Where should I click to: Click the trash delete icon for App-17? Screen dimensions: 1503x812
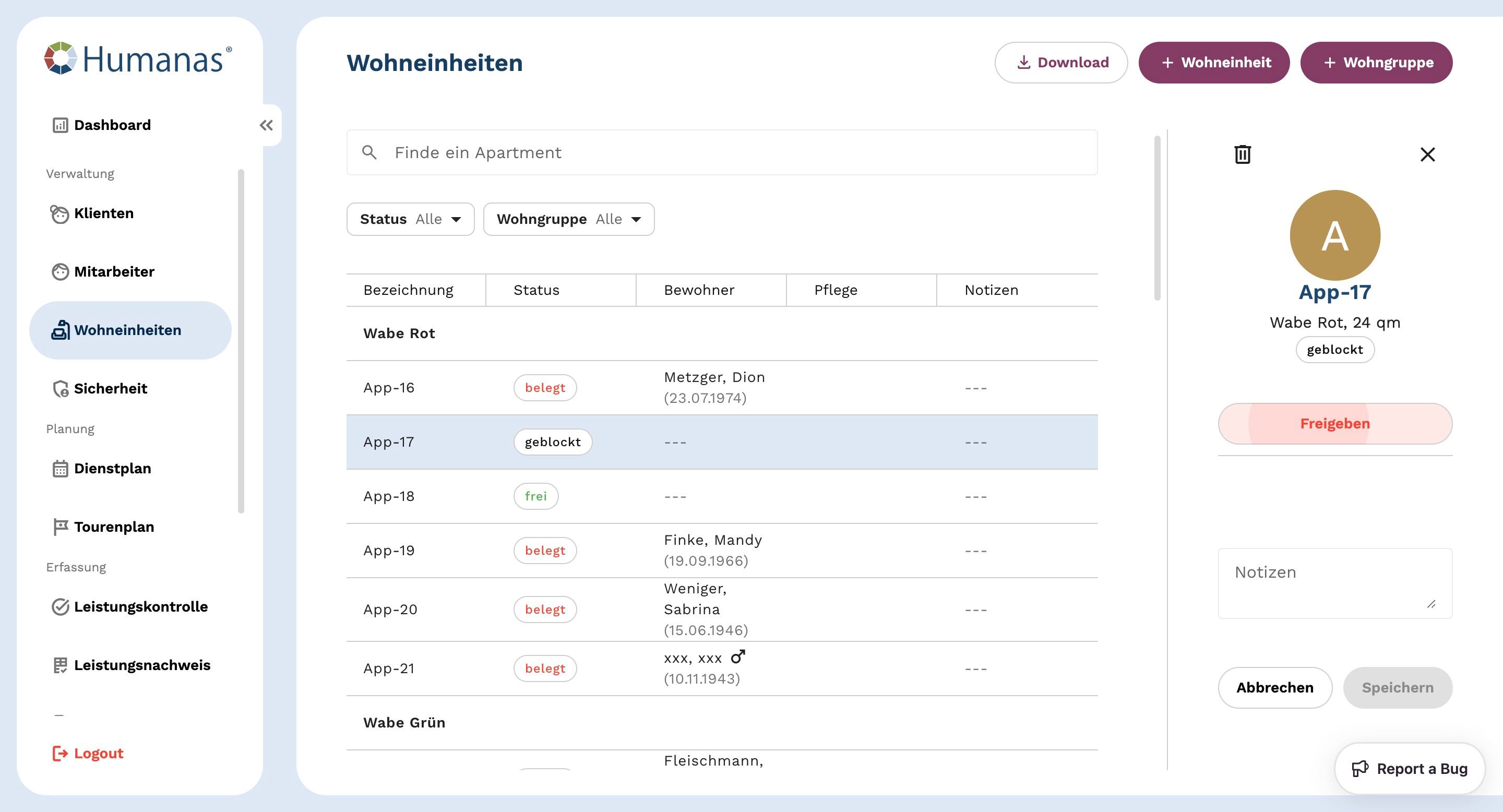[x=1242, y=154]
